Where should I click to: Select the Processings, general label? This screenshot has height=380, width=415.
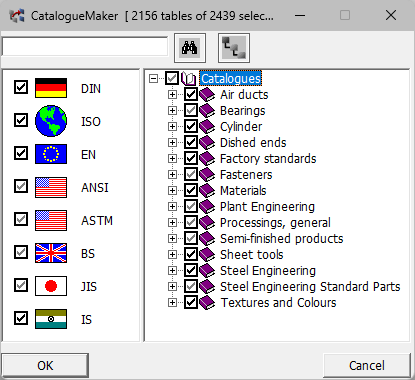point(275,223)
